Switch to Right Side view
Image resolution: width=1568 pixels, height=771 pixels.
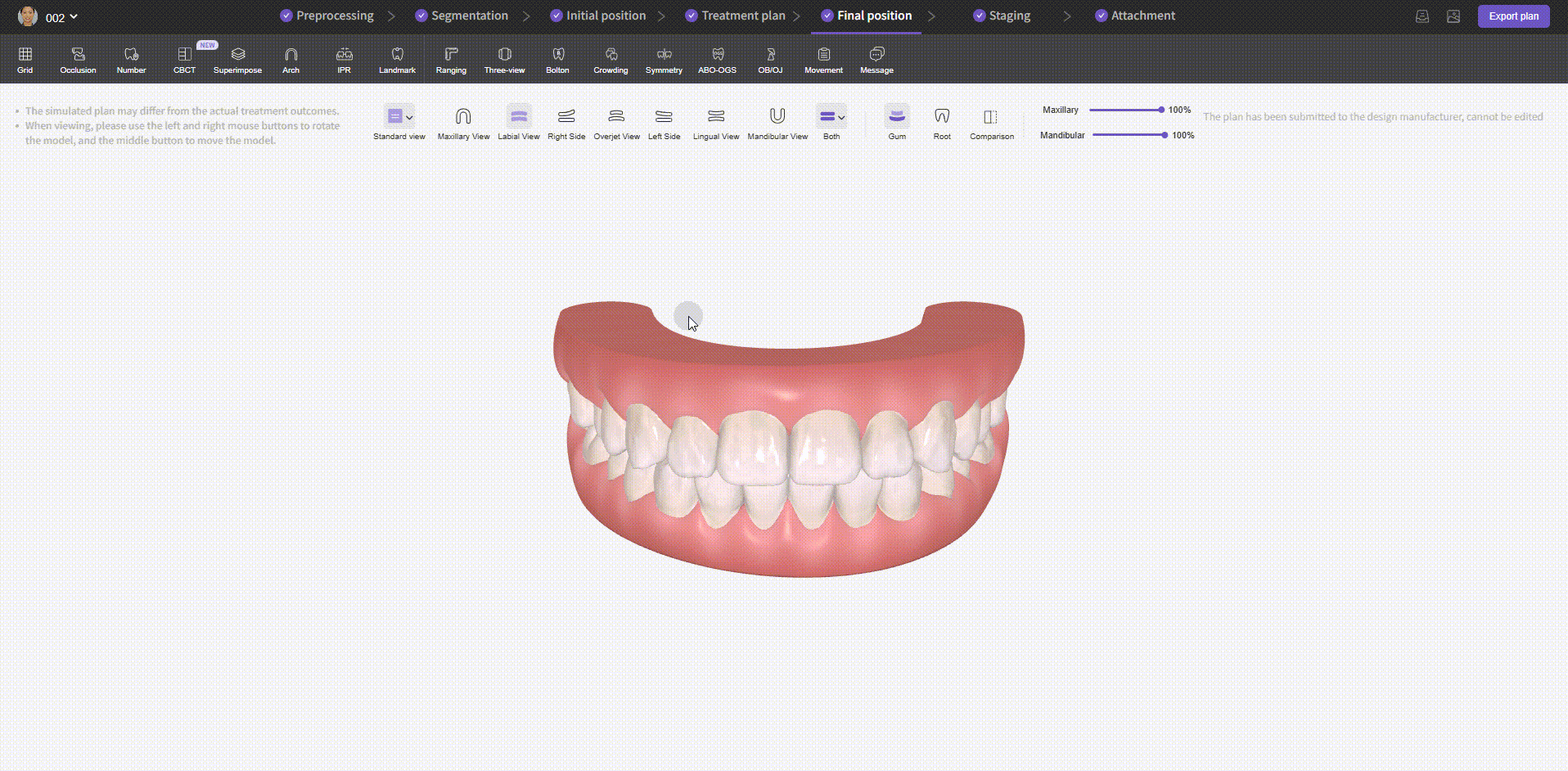(566, 123)
